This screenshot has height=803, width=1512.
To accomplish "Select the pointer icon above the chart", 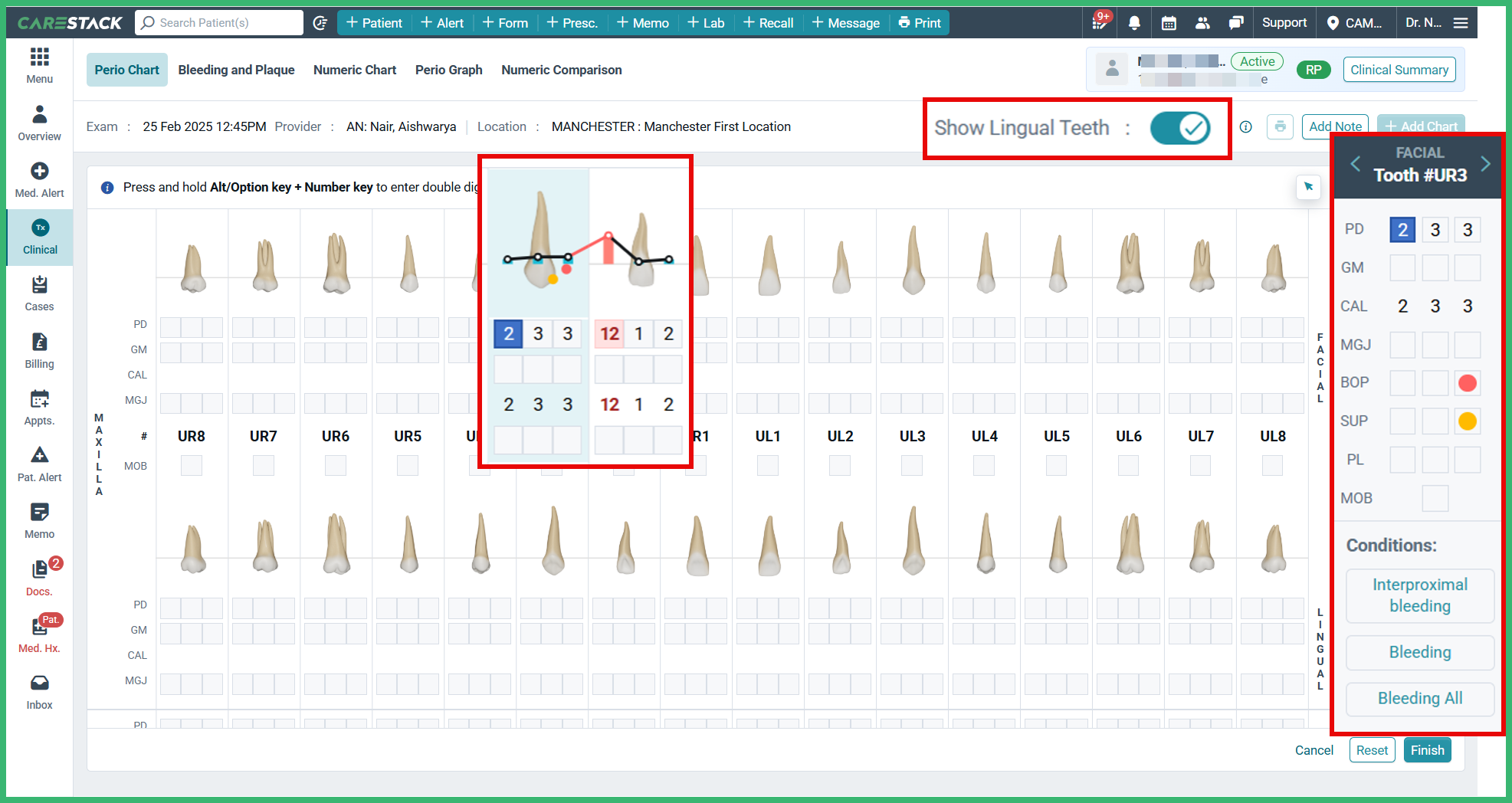I will pos(1309,187).
